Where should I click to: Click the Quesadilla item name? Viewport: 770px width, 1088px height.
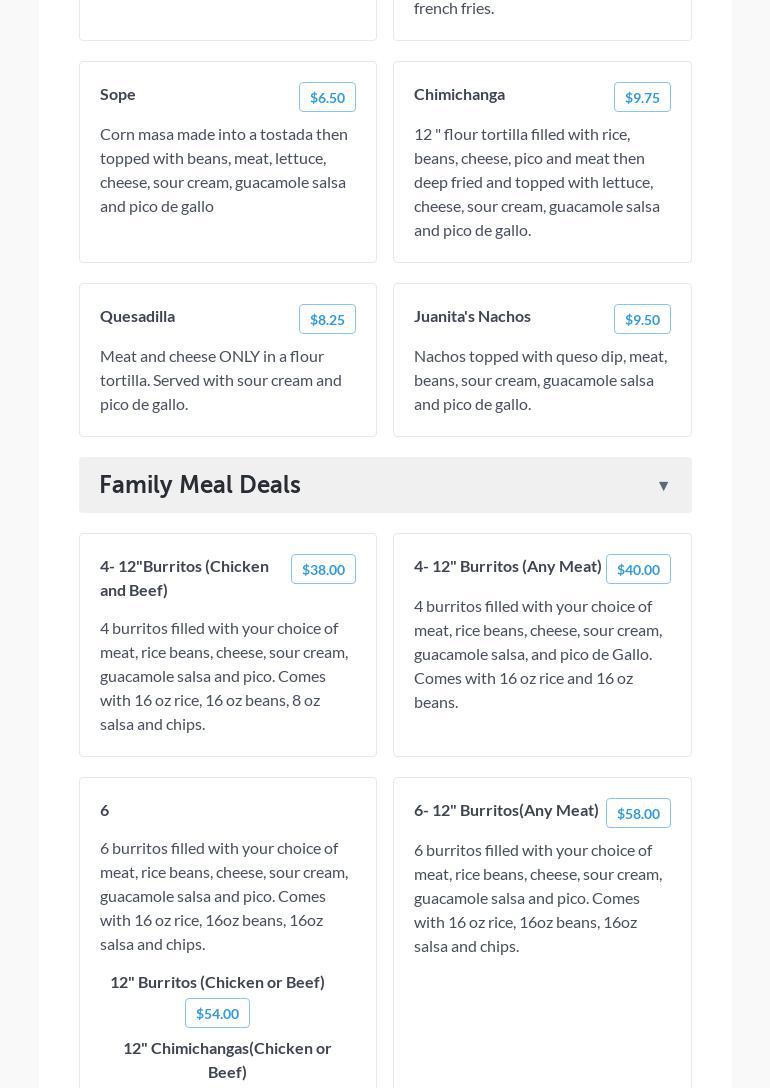point(137,316)
